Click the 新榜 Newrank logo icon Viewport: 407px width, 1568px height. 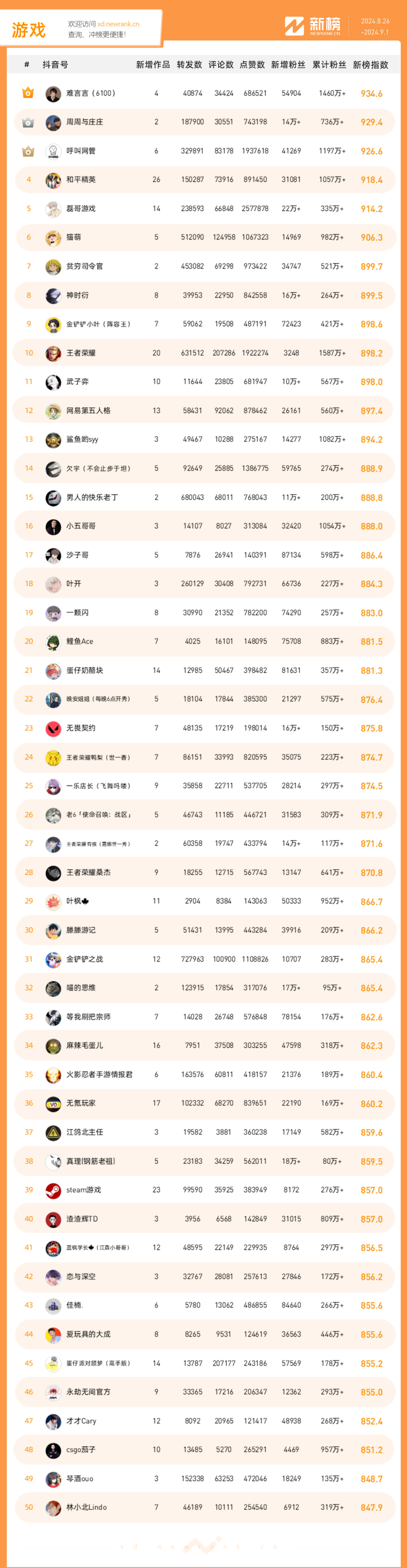(x=294, y=26)
